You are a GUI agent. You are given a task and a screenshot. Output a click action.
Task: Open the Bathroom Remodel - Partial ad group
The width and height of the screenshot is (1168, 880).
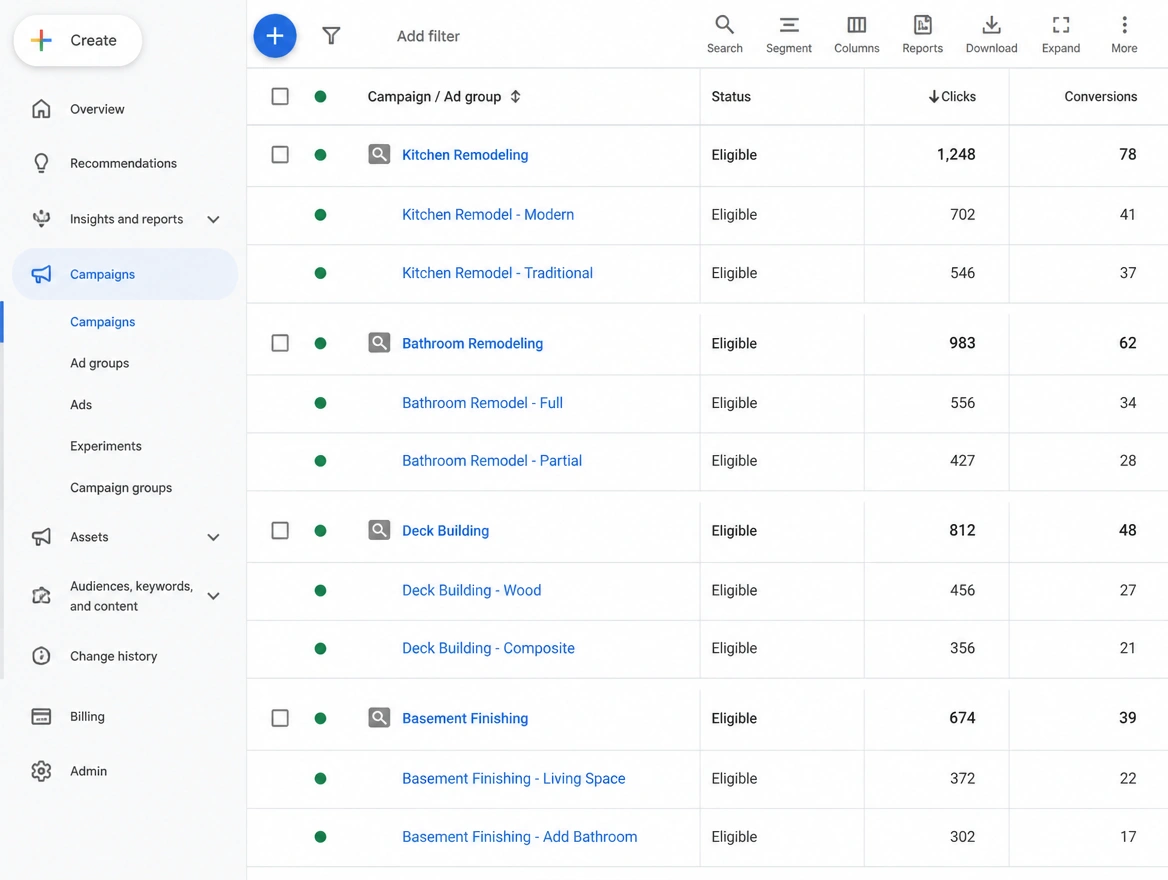coord(492,460)
